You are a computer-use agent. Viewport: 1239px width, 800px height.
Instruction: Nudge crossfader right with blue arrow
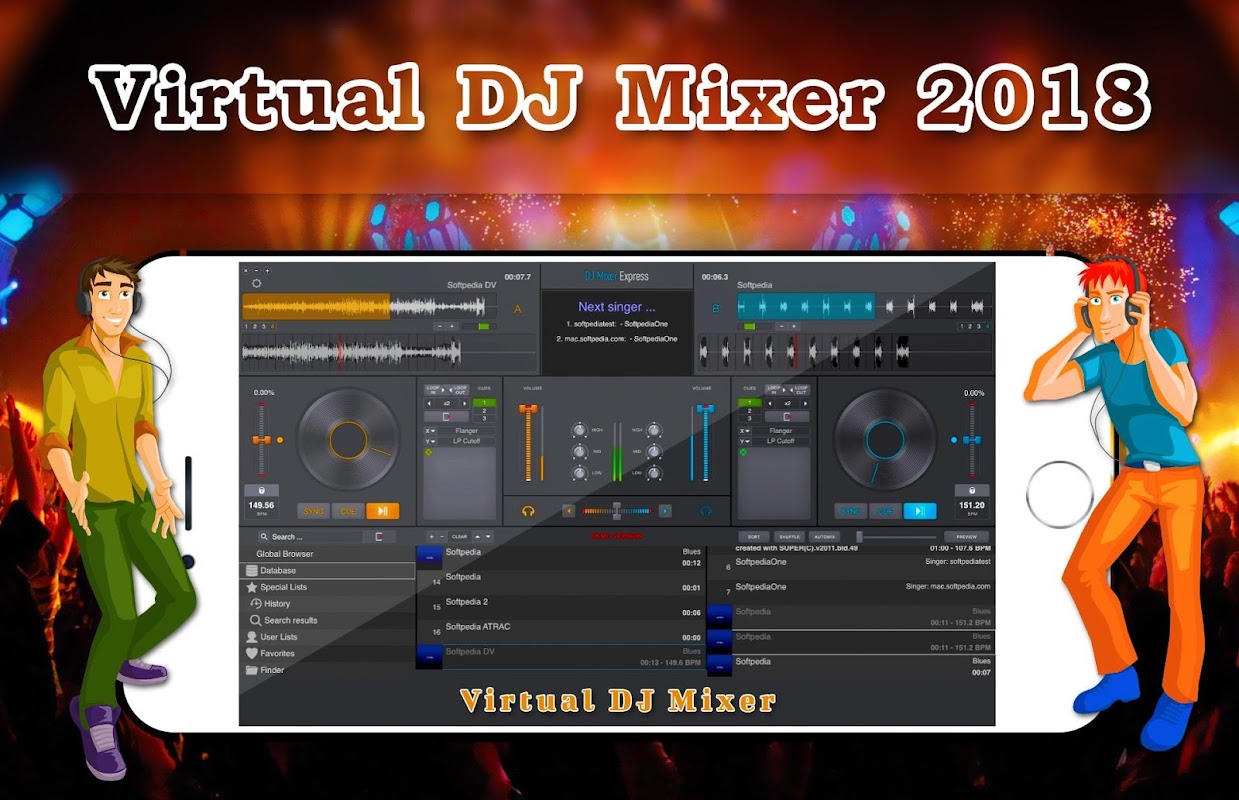[x=665, y=511]
